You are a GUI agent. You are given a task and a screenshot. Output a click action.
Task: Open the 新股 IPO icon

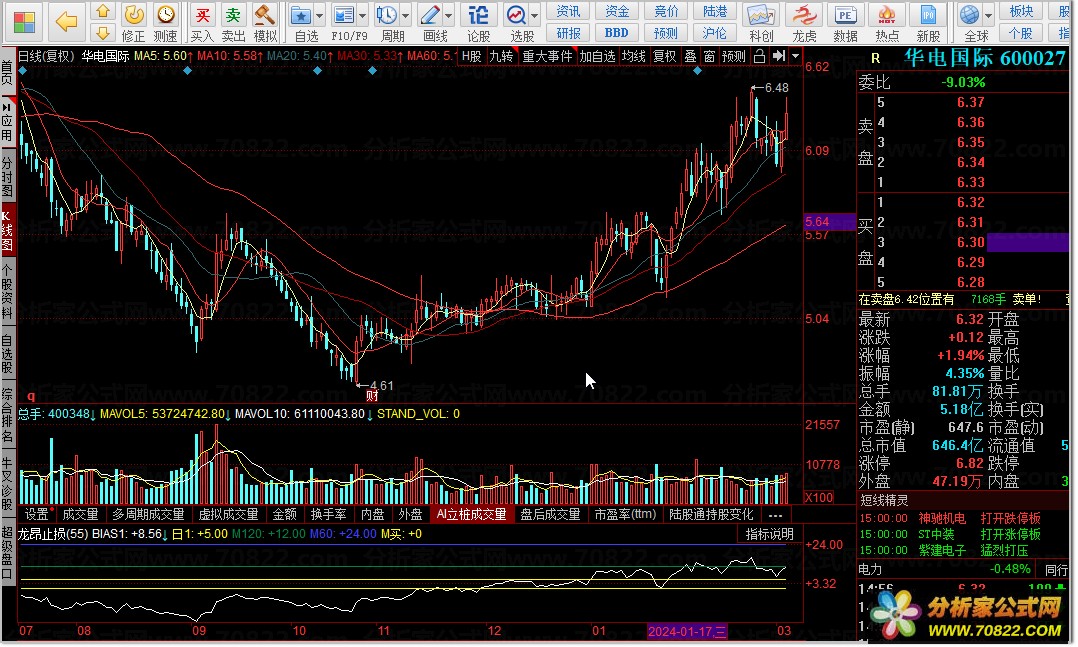point(928,22)
